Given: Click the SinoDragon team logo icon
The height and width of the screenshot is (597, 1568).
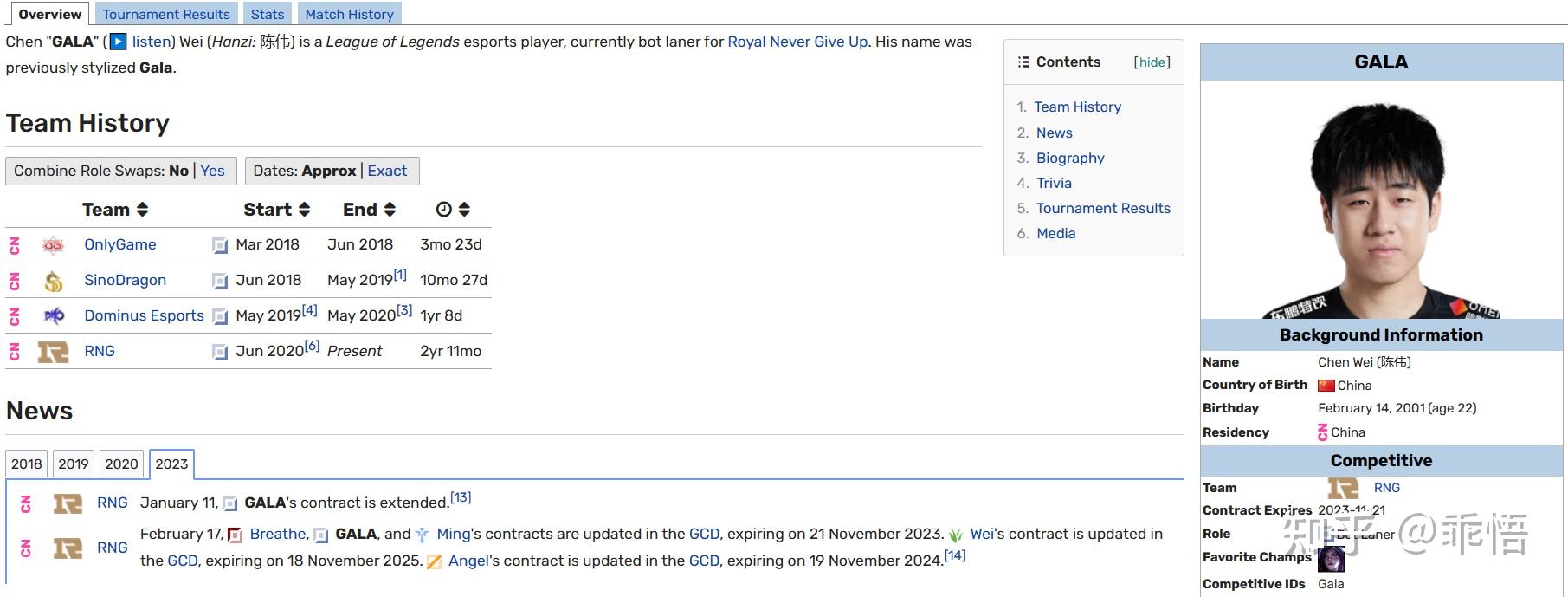Looking at the screenshot, I should tap(54, 281).
